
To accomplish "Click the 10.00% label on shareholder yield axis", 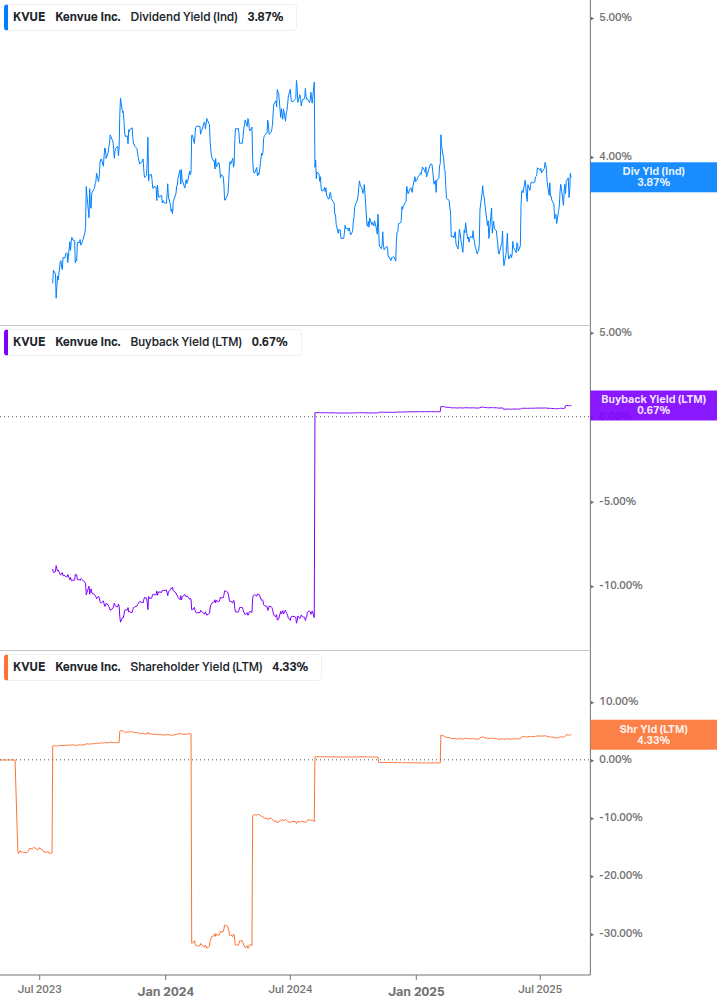I will (x=618, y=702).
